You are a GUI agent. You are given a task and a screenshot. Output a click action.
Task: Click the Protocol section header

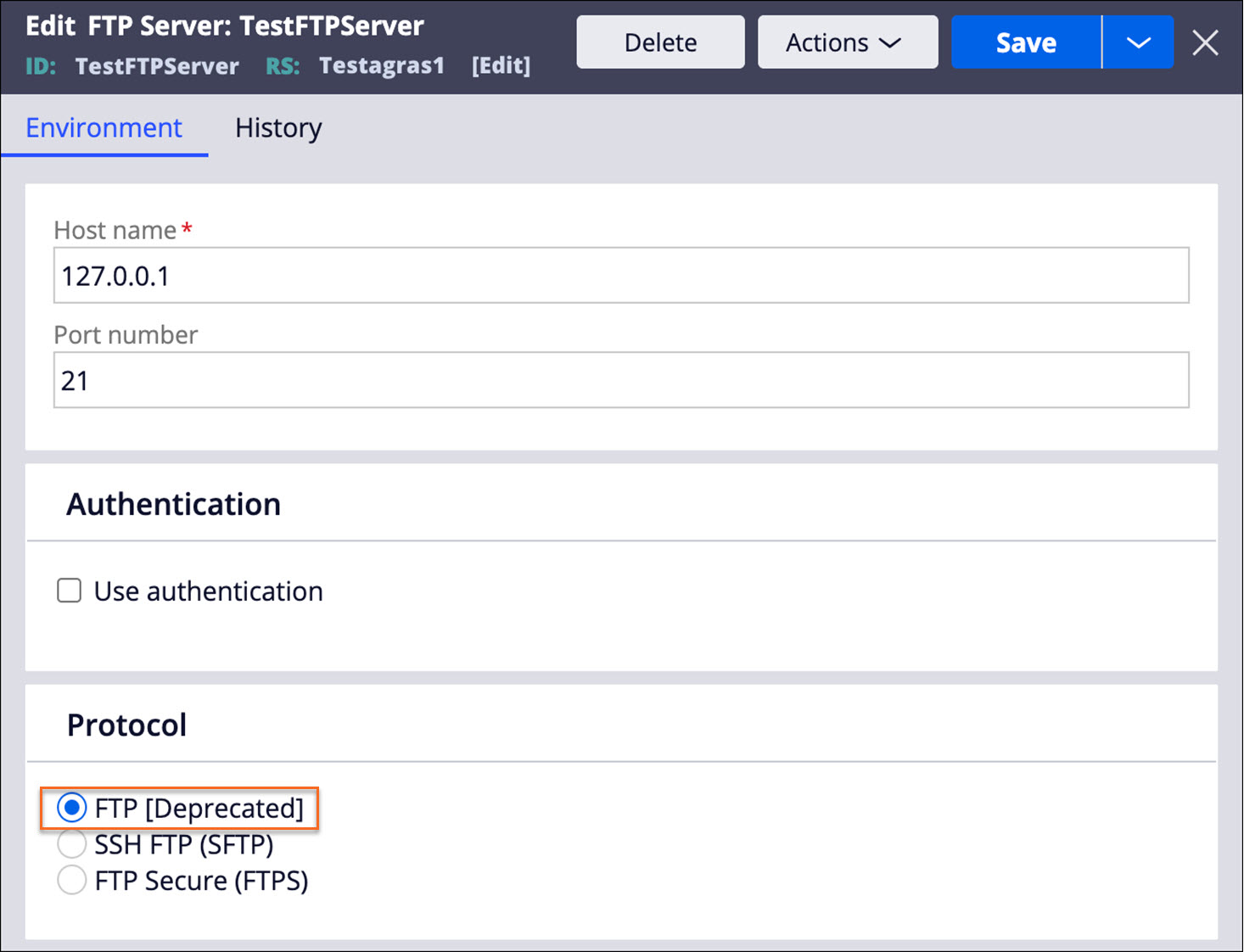[x=126, y=724]
